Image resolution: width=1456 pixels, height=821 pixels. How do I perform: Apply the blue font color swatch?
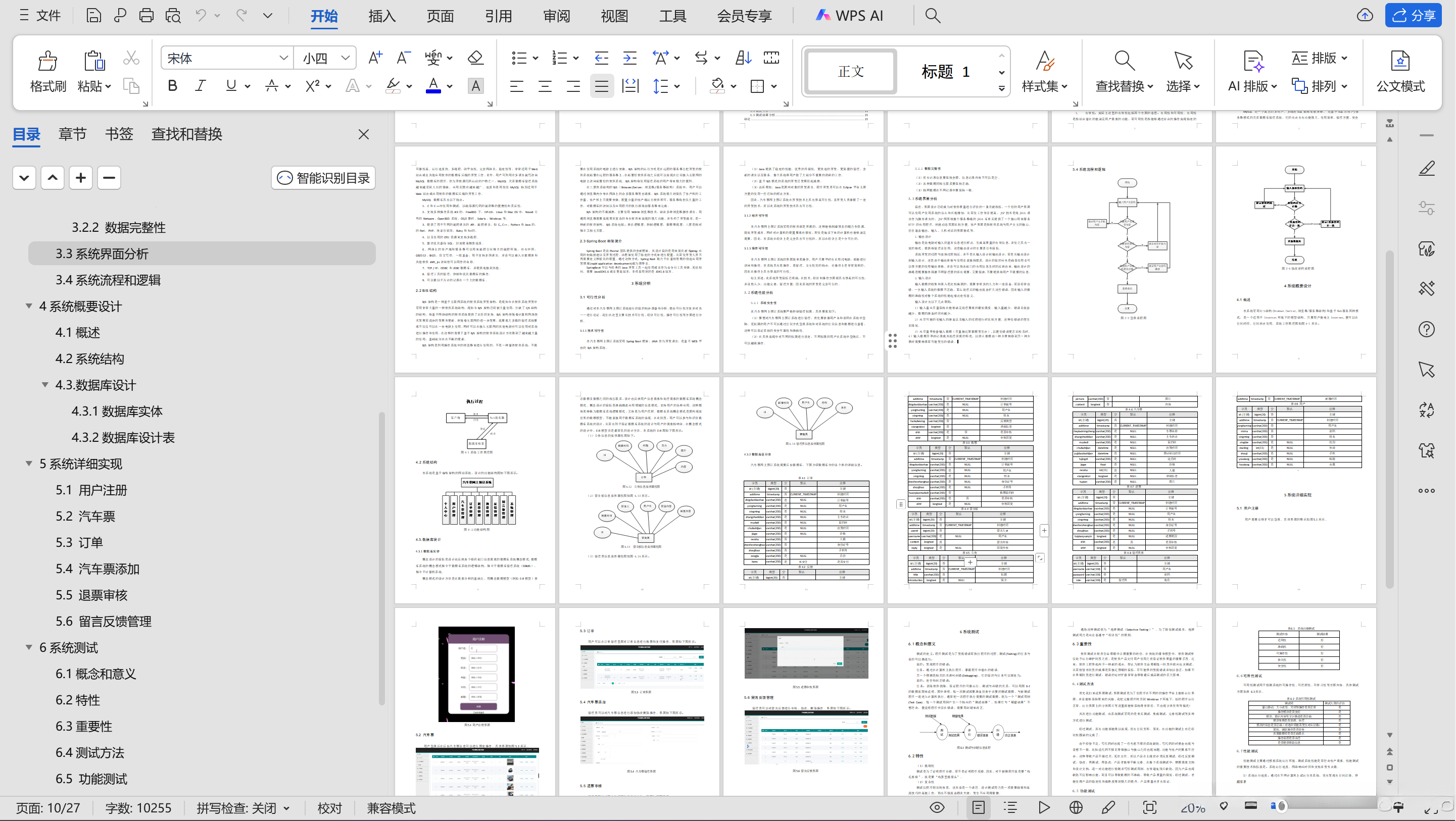[x=433, y=86]
